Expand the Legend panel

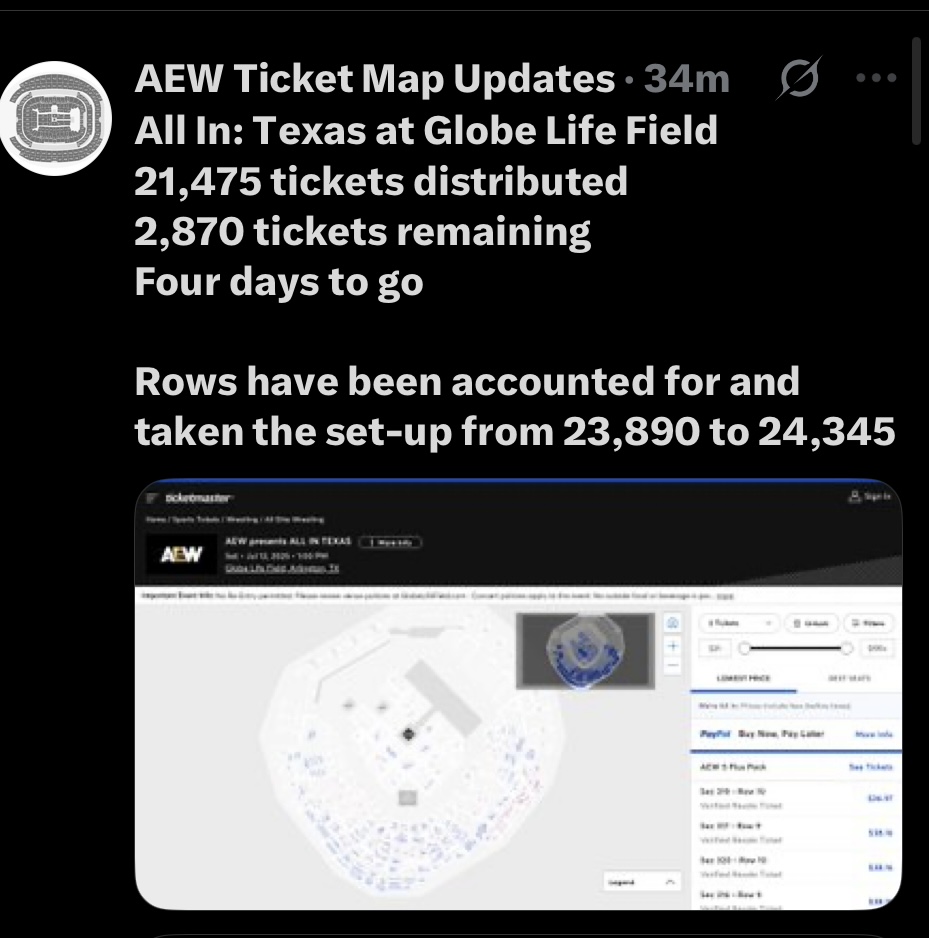click(641, 882)
